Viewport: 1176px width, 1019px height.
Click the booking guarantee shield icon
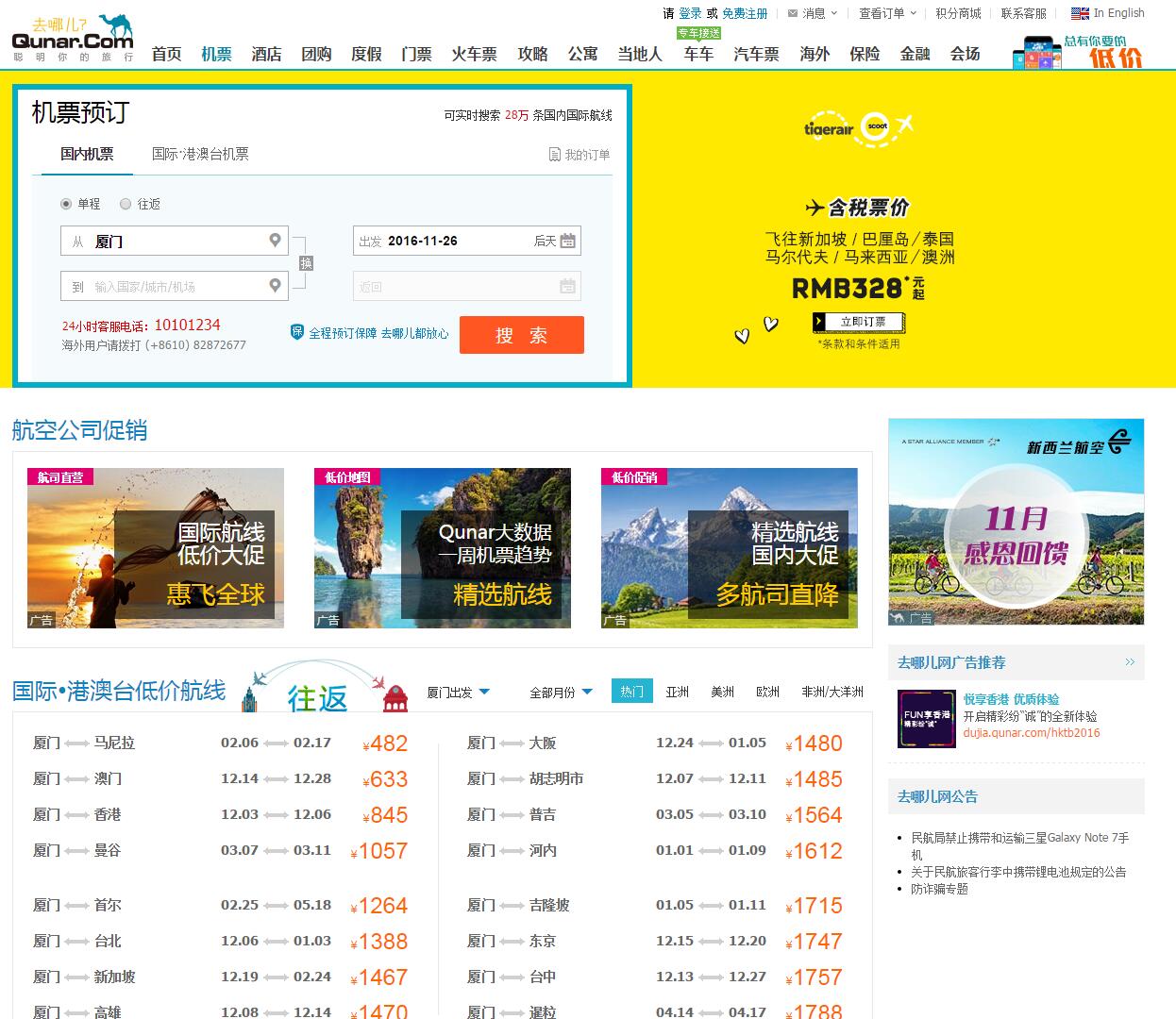tap(297, 332)
